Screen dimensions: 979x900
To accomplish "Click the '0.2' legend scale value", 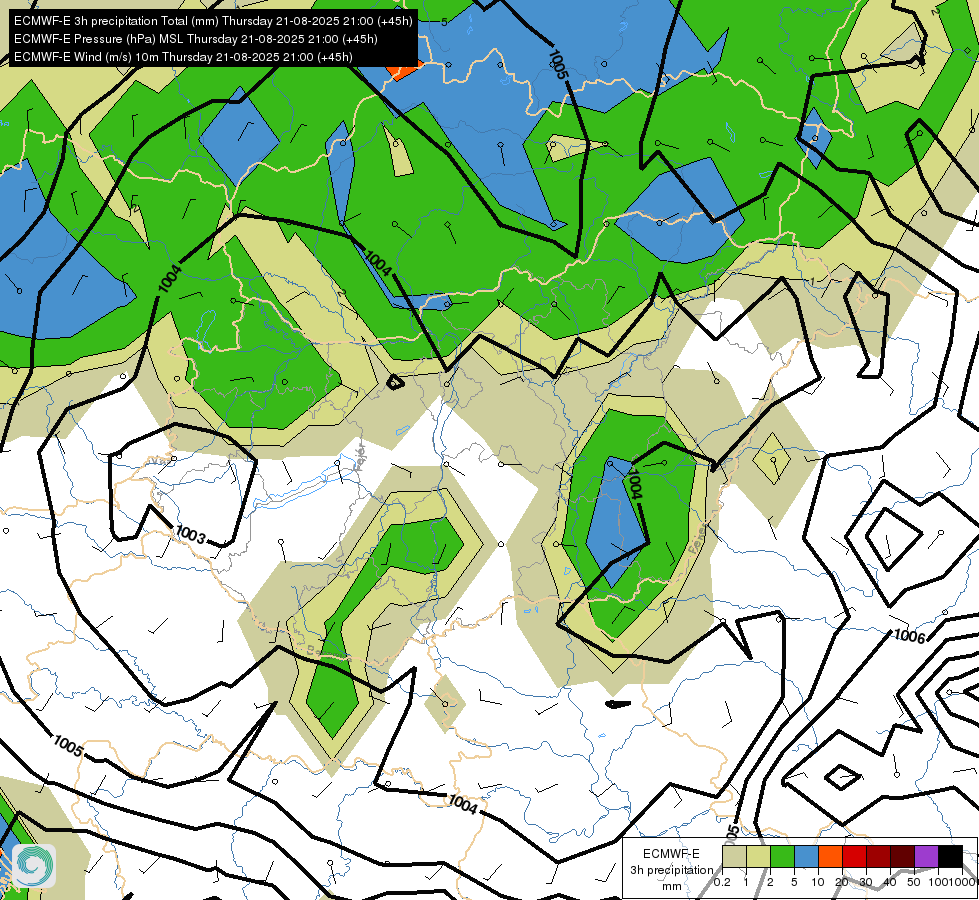I will pos(722,882).
